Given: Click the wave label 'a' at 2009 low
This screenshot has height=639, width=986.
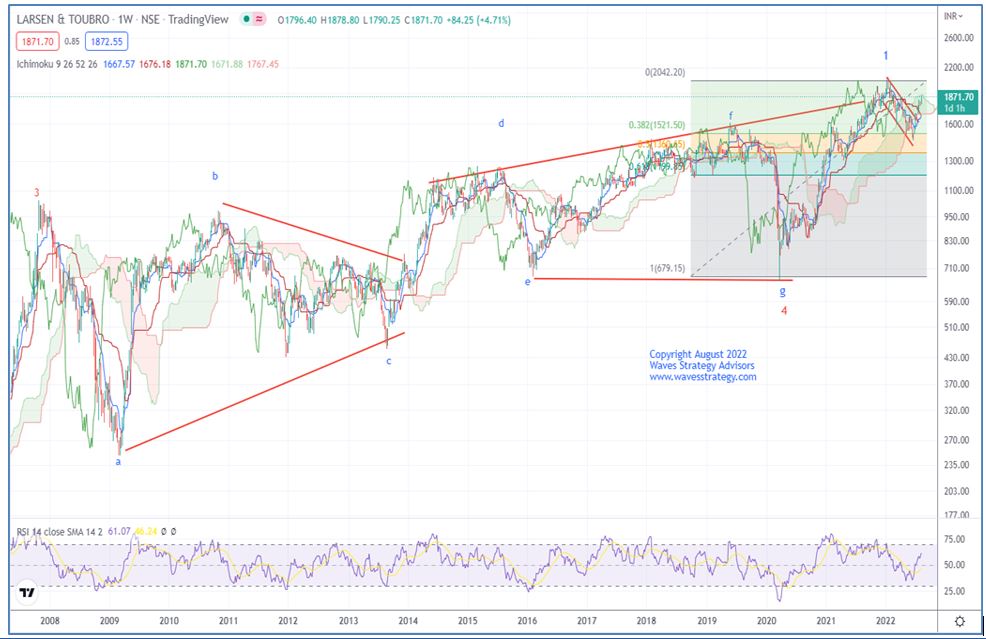Looking at the screenshot, I should 118,462.
